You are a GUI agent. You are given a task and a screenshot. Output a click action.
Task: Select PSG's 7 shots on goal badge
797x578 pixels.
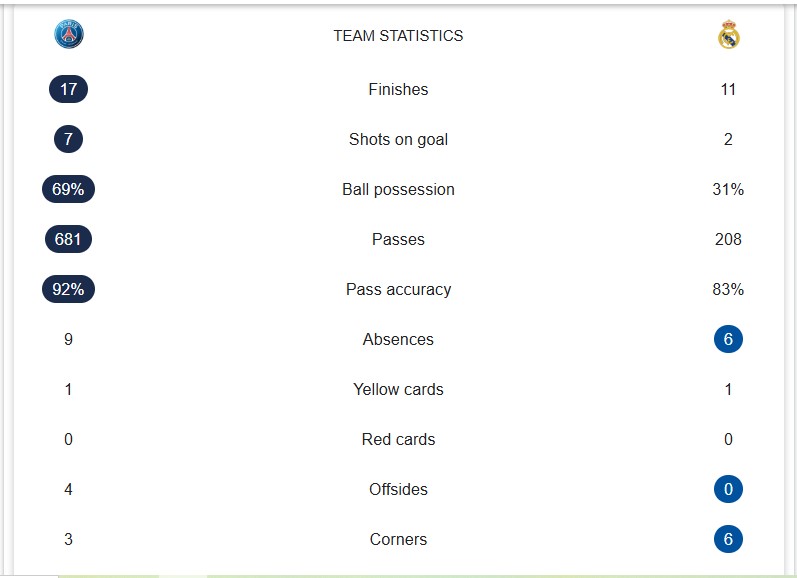point(69,139)
